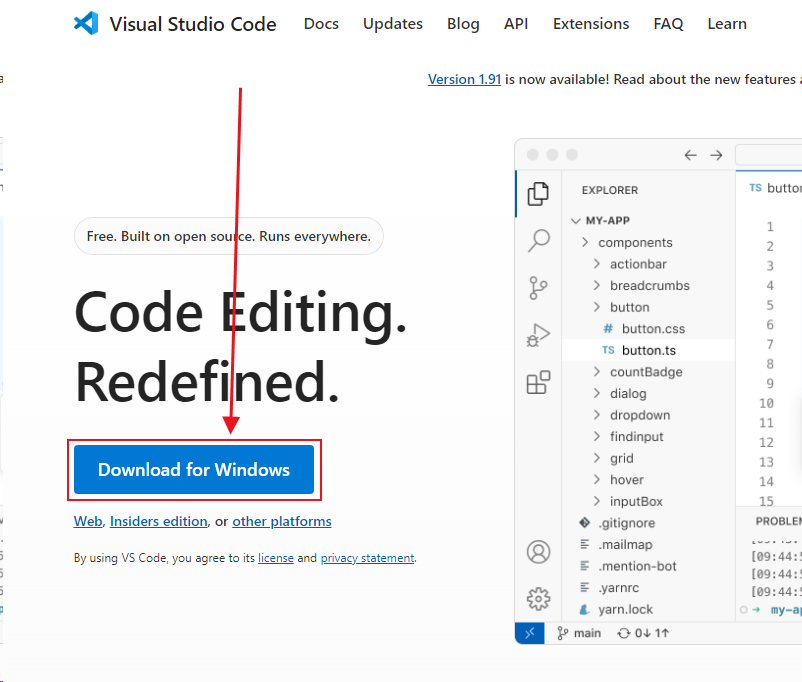This screenshot has width=802, height=682.
Task: Expand the grid folder chevron
Action: coord(596,457)
